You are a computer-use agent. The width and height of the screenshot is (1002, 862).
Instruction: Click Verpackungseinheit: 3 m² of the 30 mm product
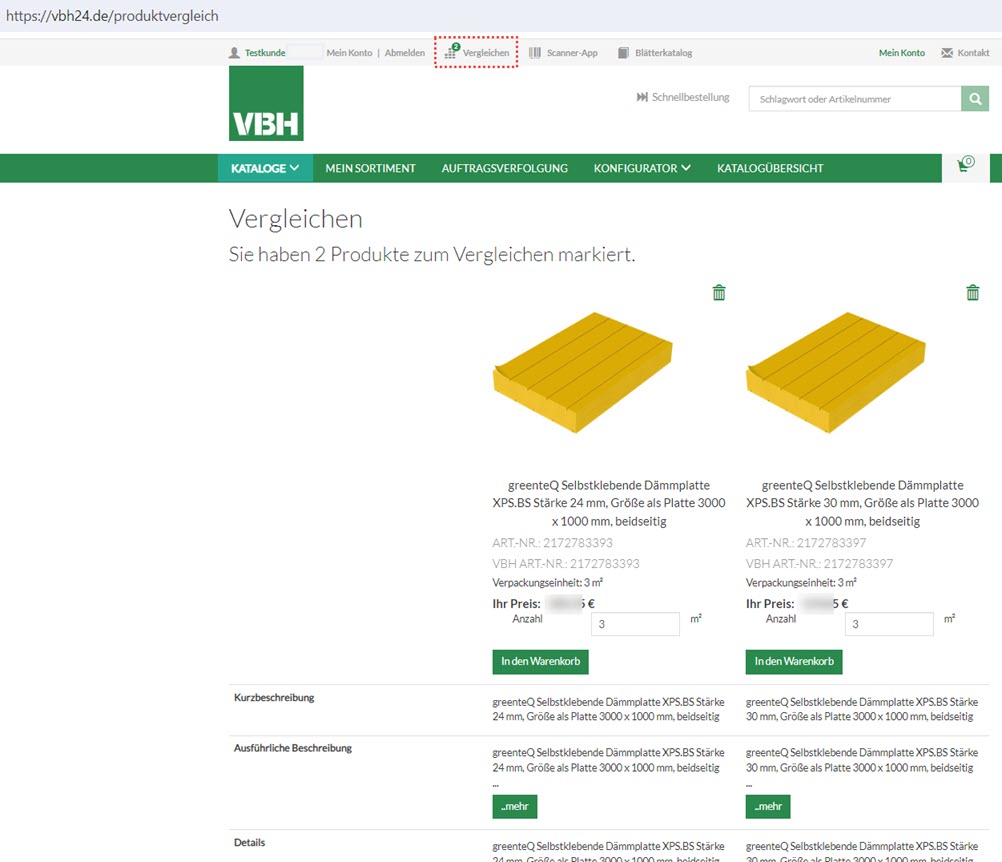click(801, 583)
